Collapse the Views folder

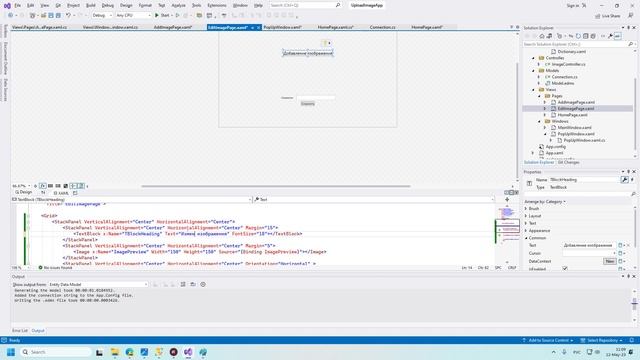pyautogui.click(x=533, y=90)
